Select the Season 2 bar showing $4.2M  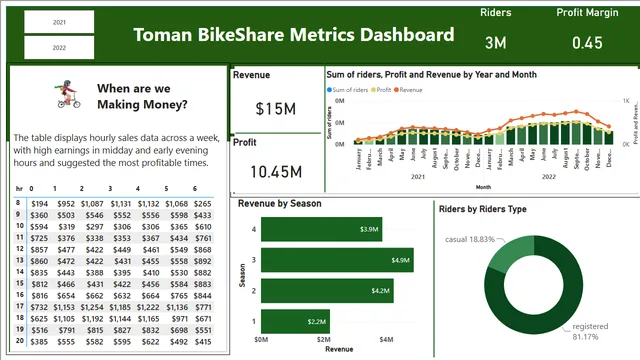click(327, 291)
